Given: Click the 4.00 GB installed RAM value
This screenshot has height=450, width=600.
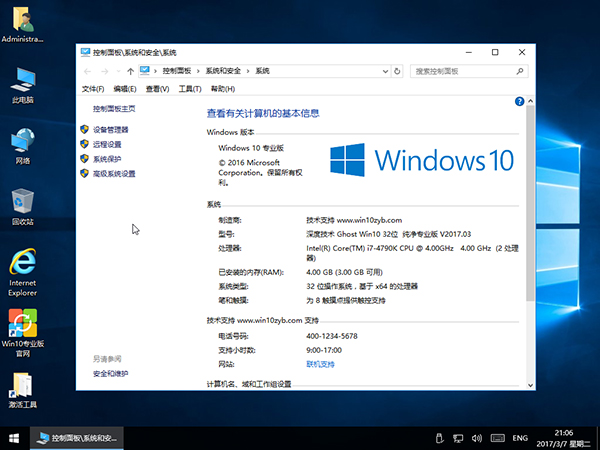Looking at the screenshot, I should (x=344, y=272).
